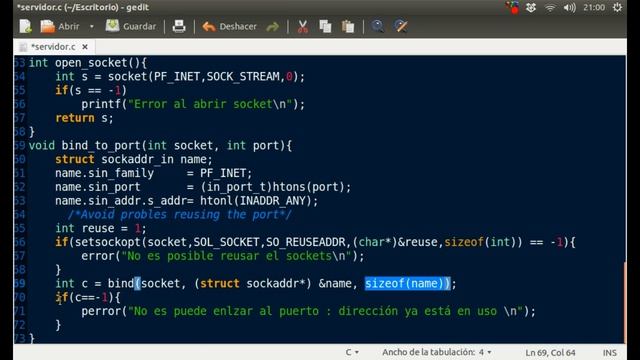Undo last change with Deshacer
The height and width of the screenshot is (360, 640).
click(229, 27)
